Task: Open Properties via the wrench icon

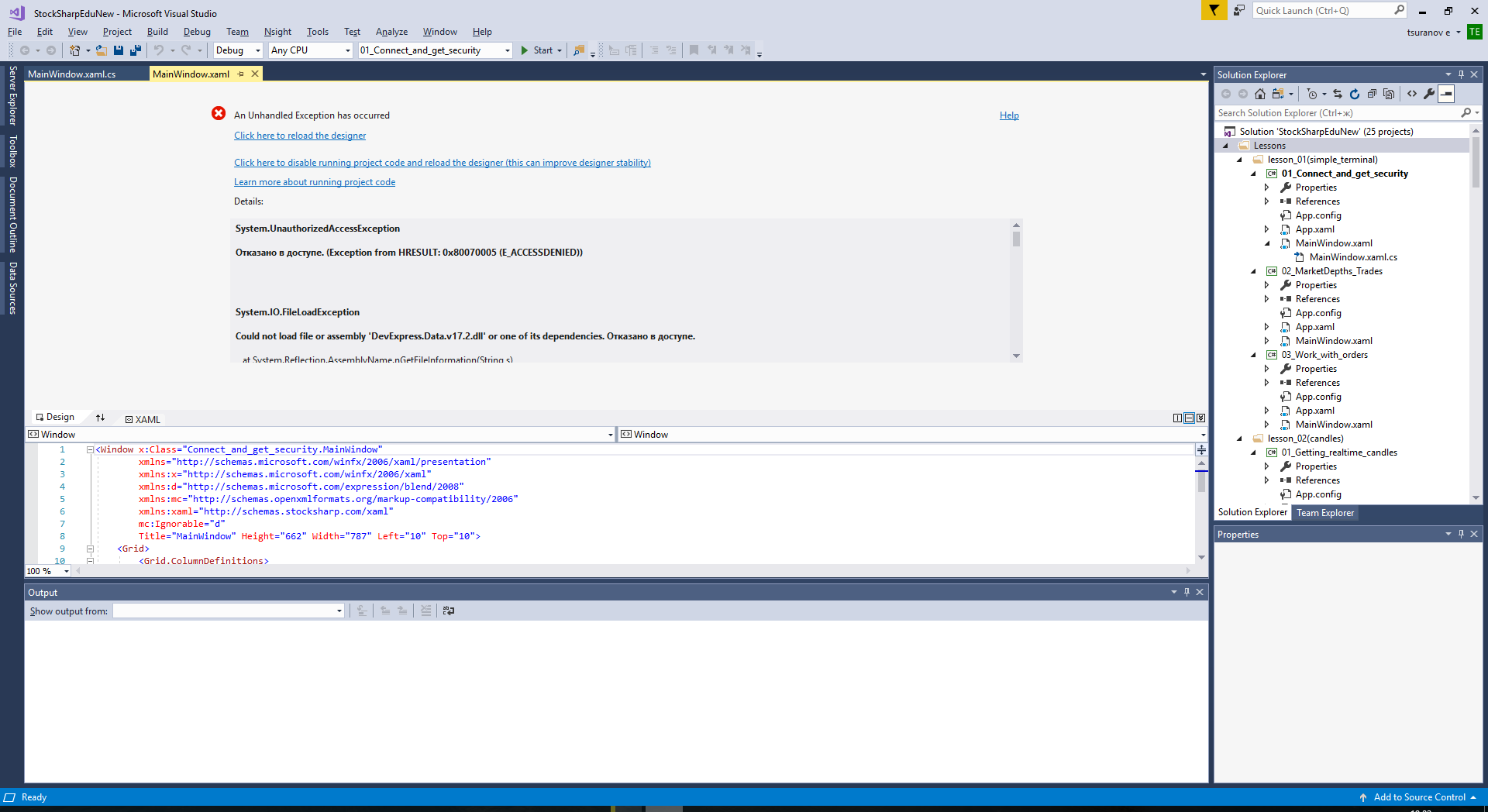Action: (1429, 94)
